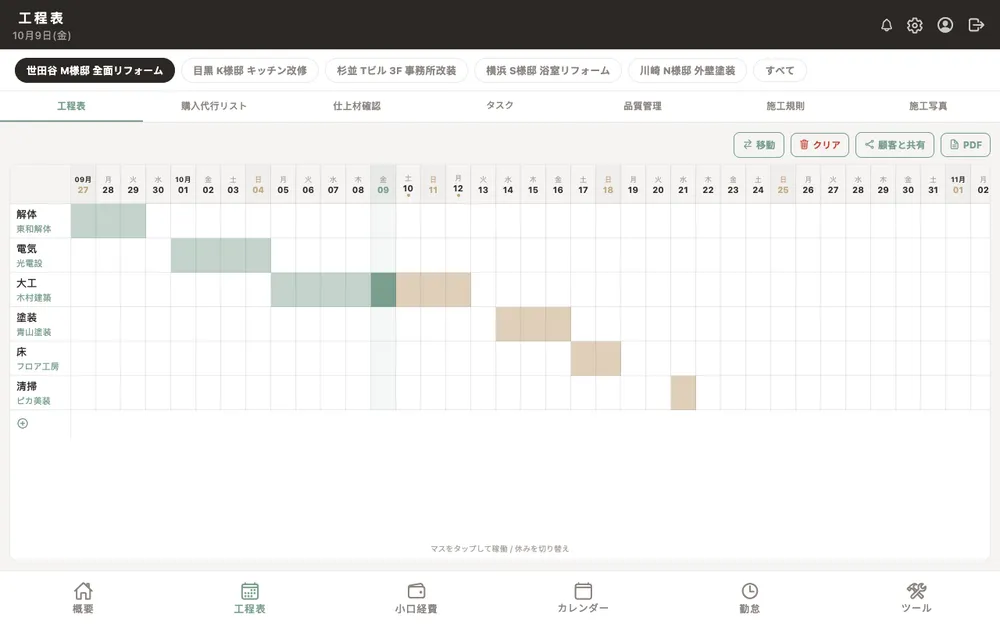Screen dimensions: 1000x625
Task: Select the 工程表 tab under project chips
Action: click(71, 106)
